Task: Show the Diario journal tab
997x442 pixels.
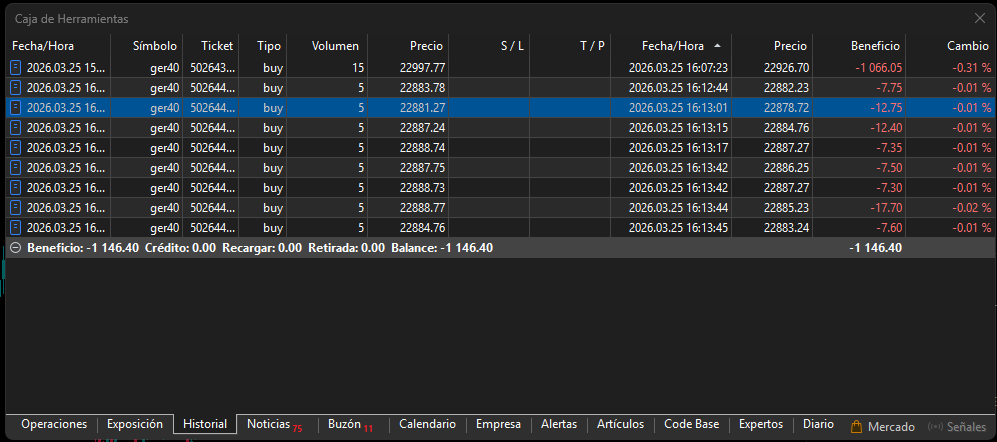Action: pyautogui.click(x=818, y=424)
